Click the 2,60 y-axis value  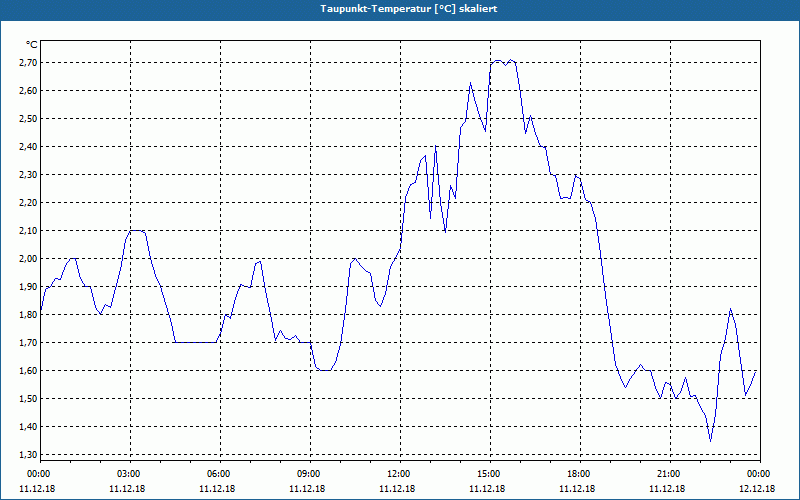point(28,91)
